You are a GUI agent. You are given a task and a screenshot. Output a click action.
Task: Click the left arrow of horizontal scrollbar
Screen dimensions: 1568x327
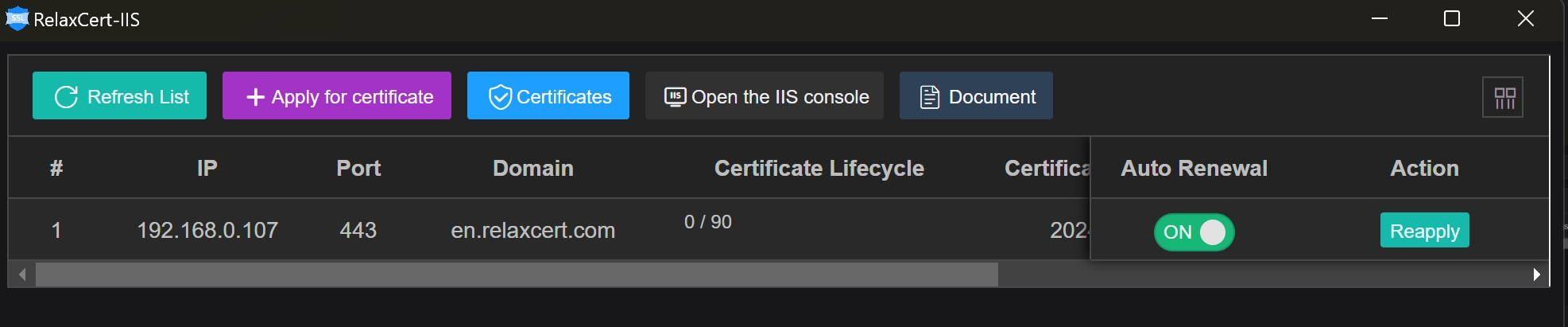pyautogui.click(x=22, y=274)
